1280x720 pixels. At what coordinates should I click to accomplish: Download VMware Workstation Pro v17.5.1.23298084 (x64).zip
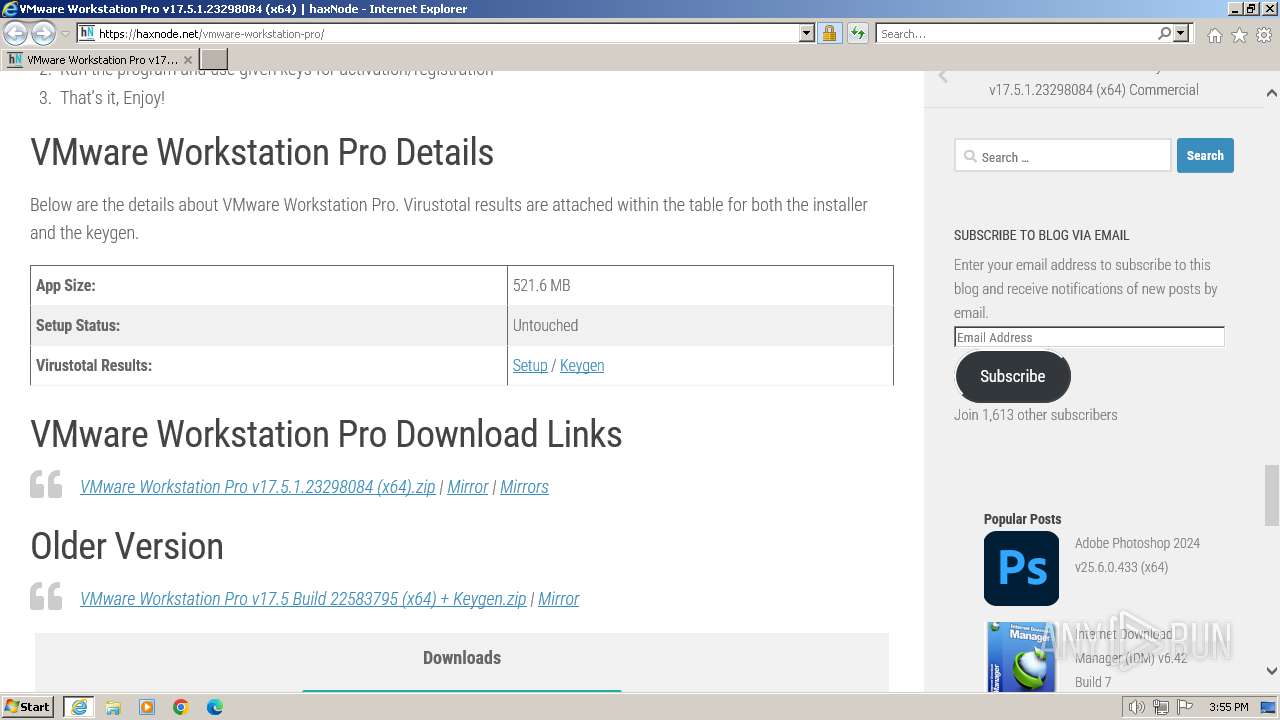pos(258,487)
